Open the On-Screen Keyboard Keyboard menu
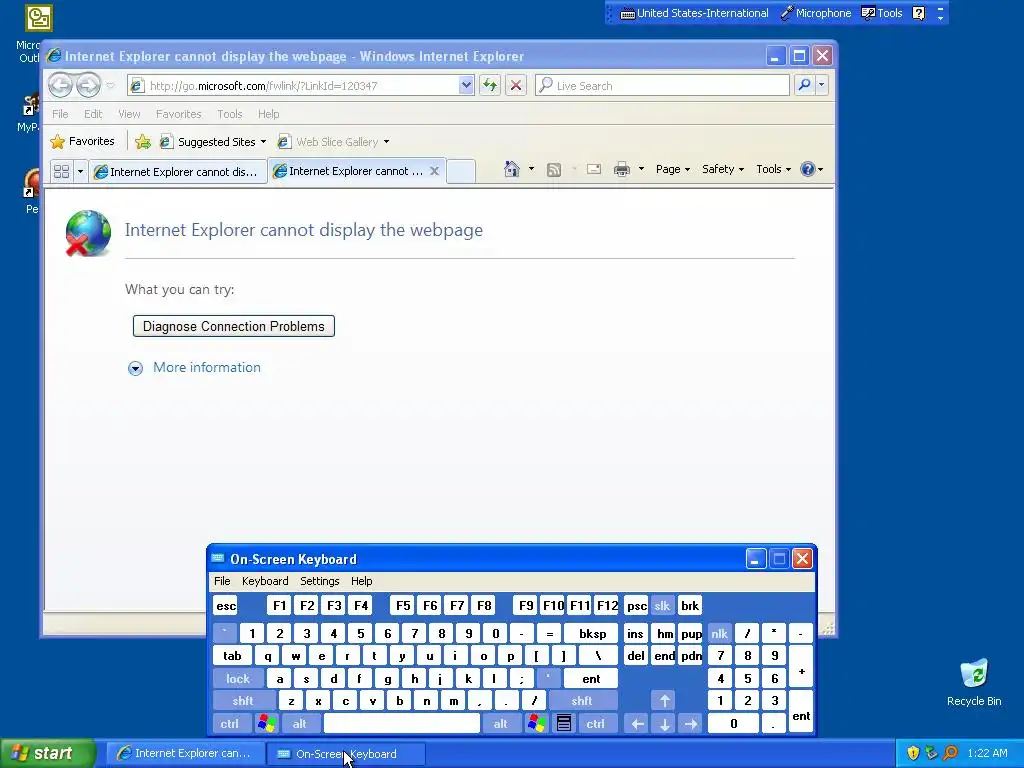 pyautogui.click(x=265, y=581)
